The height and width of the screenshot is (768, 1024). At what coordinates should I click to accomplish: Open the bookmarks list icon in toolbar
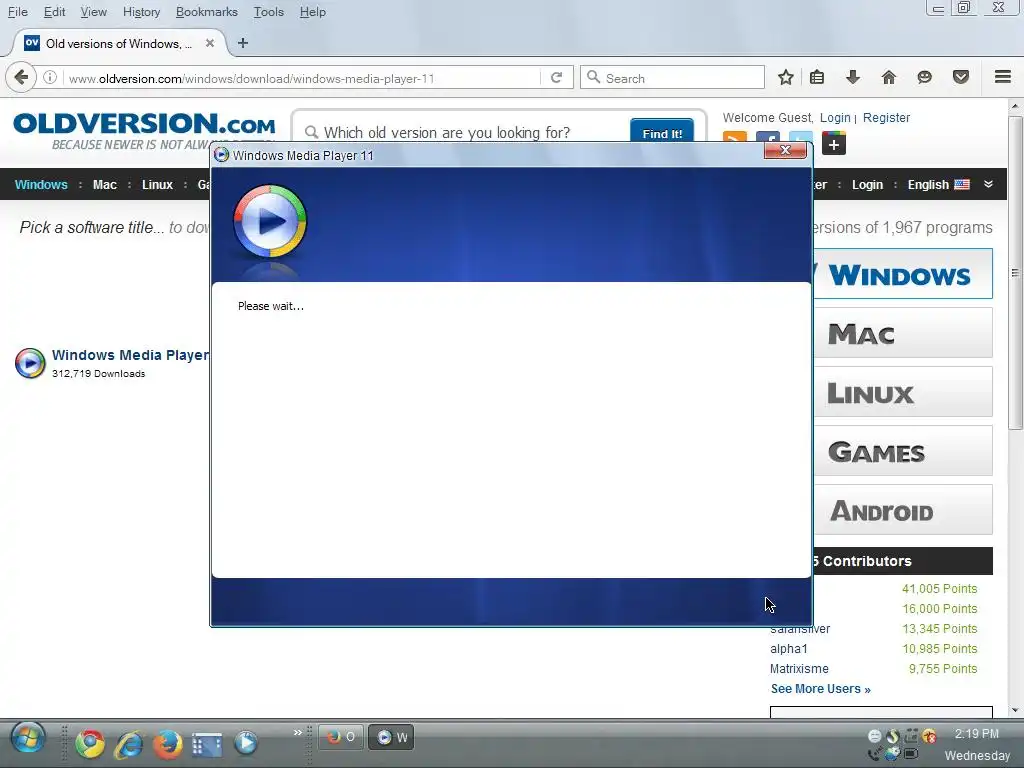(x=816, y=78)
